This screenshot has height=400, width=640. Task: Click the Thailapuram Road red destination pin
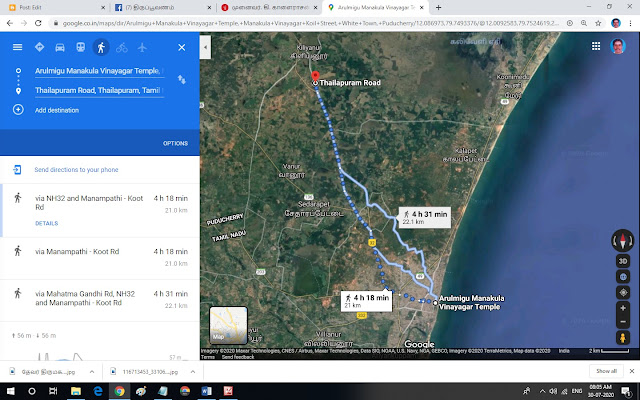pyautogui.click(x=315, y=76)
